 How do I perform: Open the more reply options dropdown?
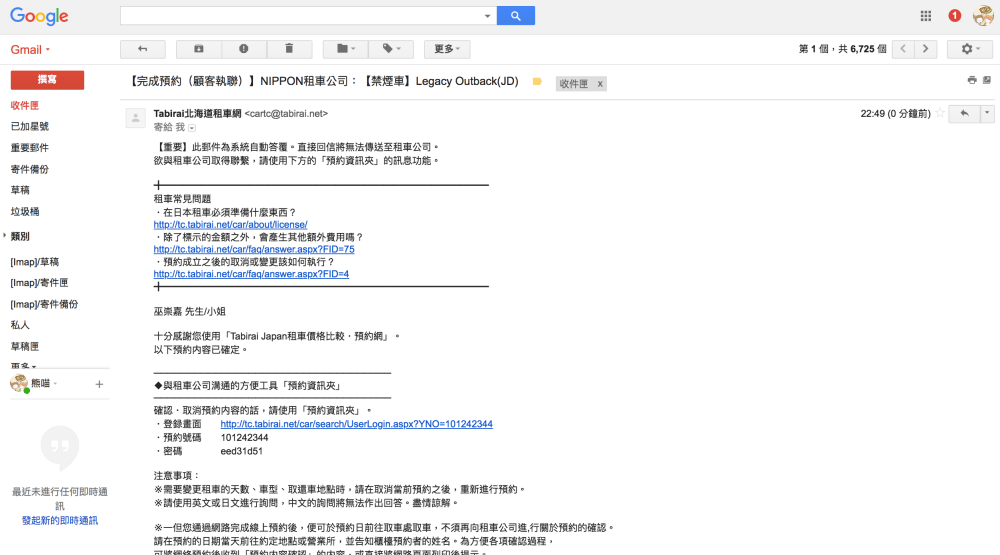pyautogui.click(x=987, y=114)
